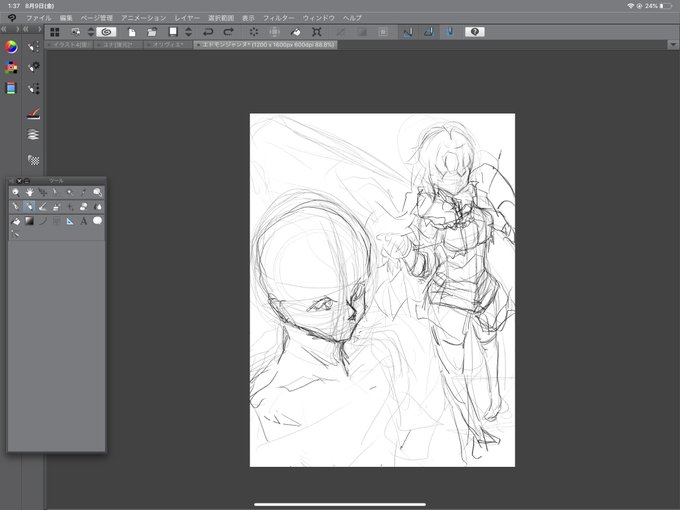Click the Save icon in command bar

click(173, 32)
